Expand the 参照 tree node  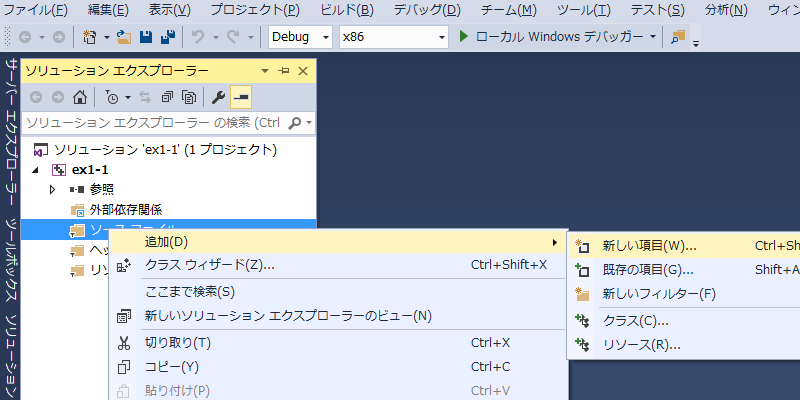[52, 190]
